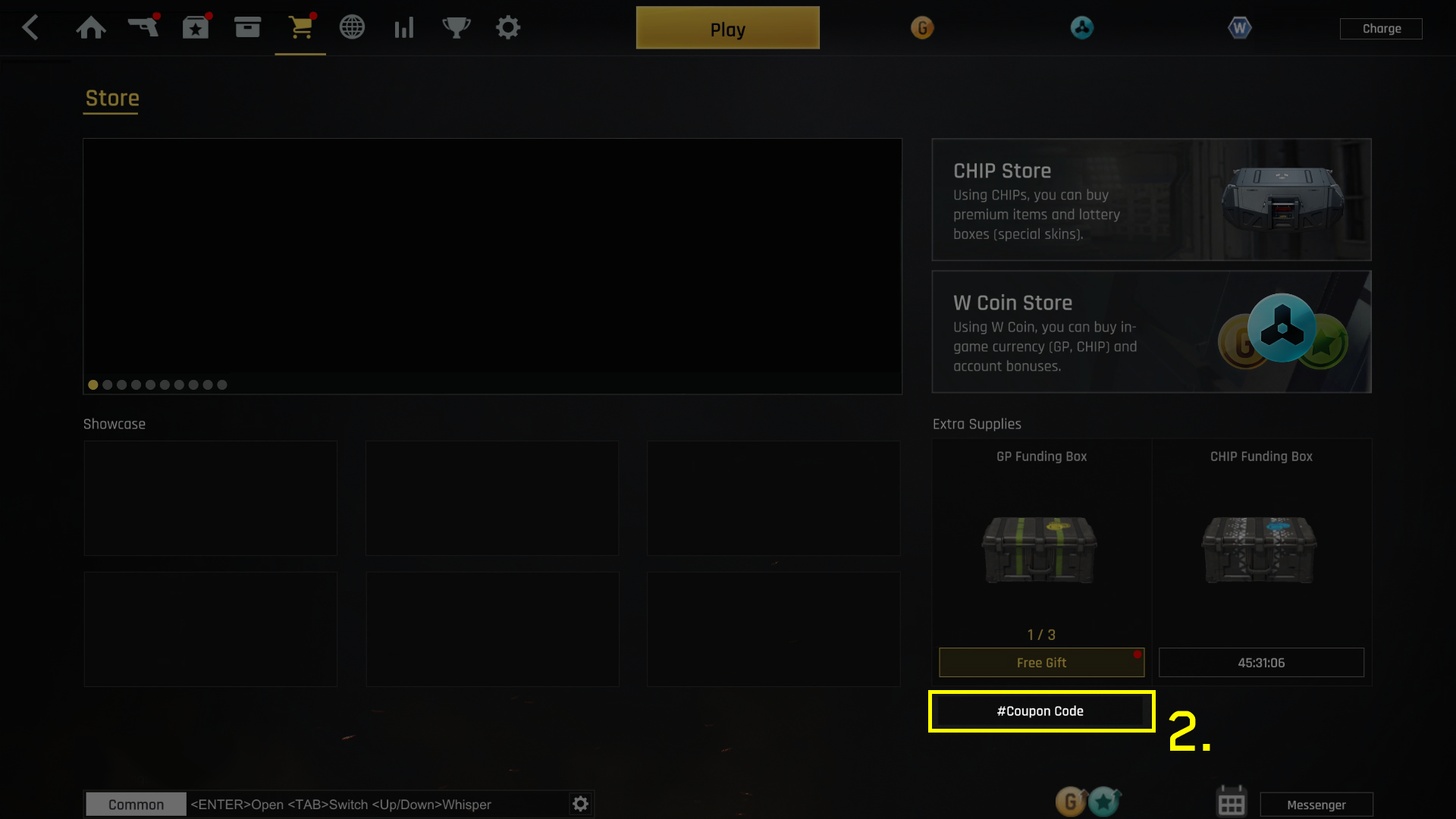The width and height of the screenshot is (1456, 819).
Task: Open the Home icon in top bar
Action: pyautogui.click(x=91, y=28)
